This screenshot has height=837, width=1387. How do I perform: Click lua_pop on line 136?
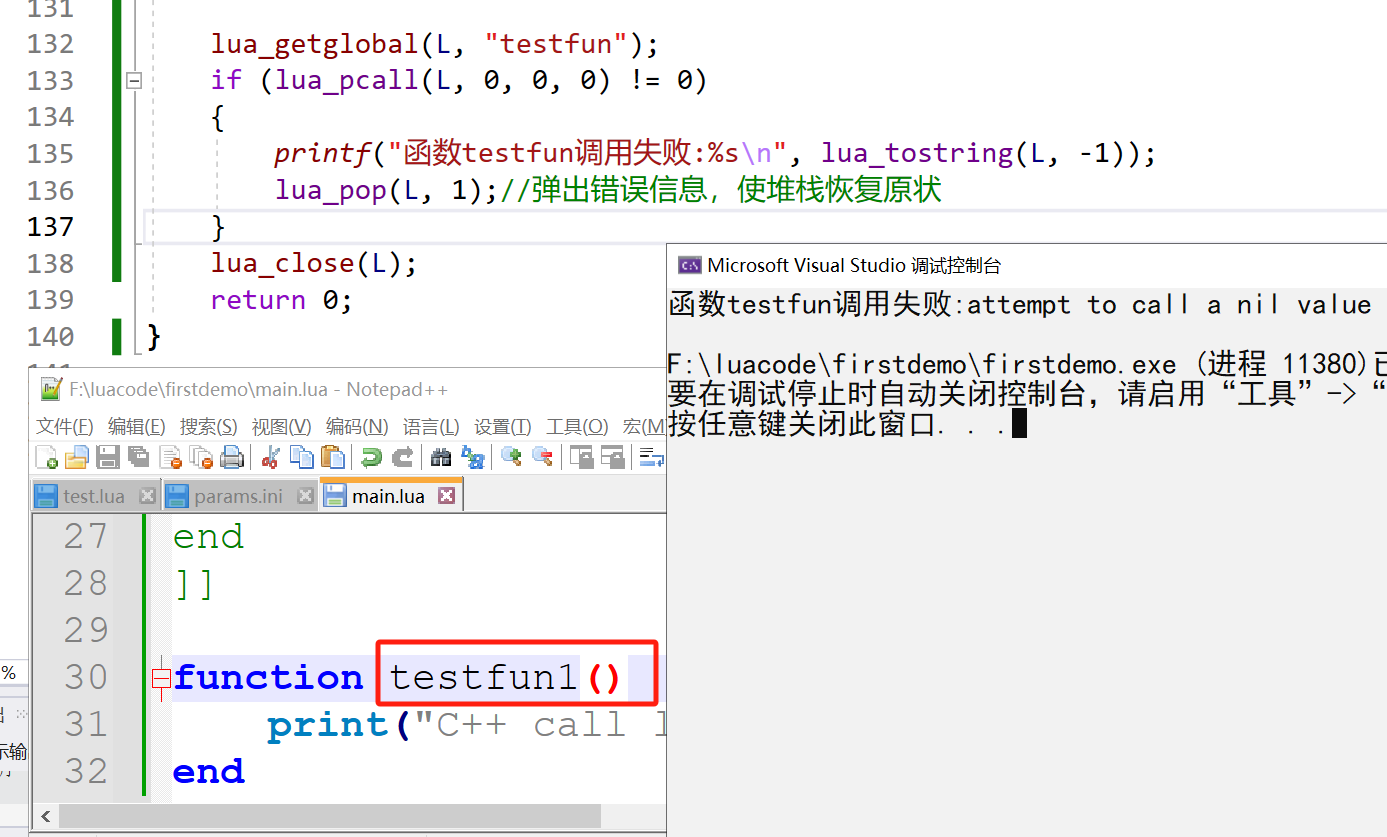click(331, 190)
